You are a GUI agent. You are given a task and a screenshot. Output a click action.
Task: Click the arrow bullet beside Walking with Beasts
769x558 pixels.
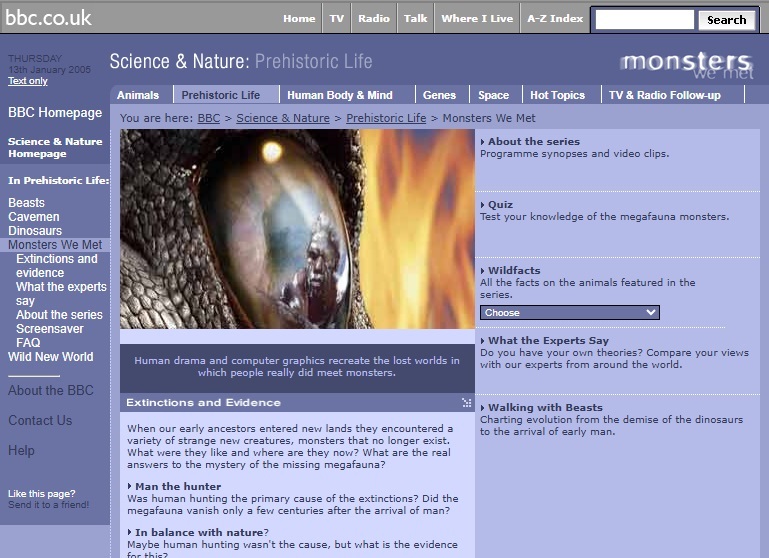click(x=483, y=408)
